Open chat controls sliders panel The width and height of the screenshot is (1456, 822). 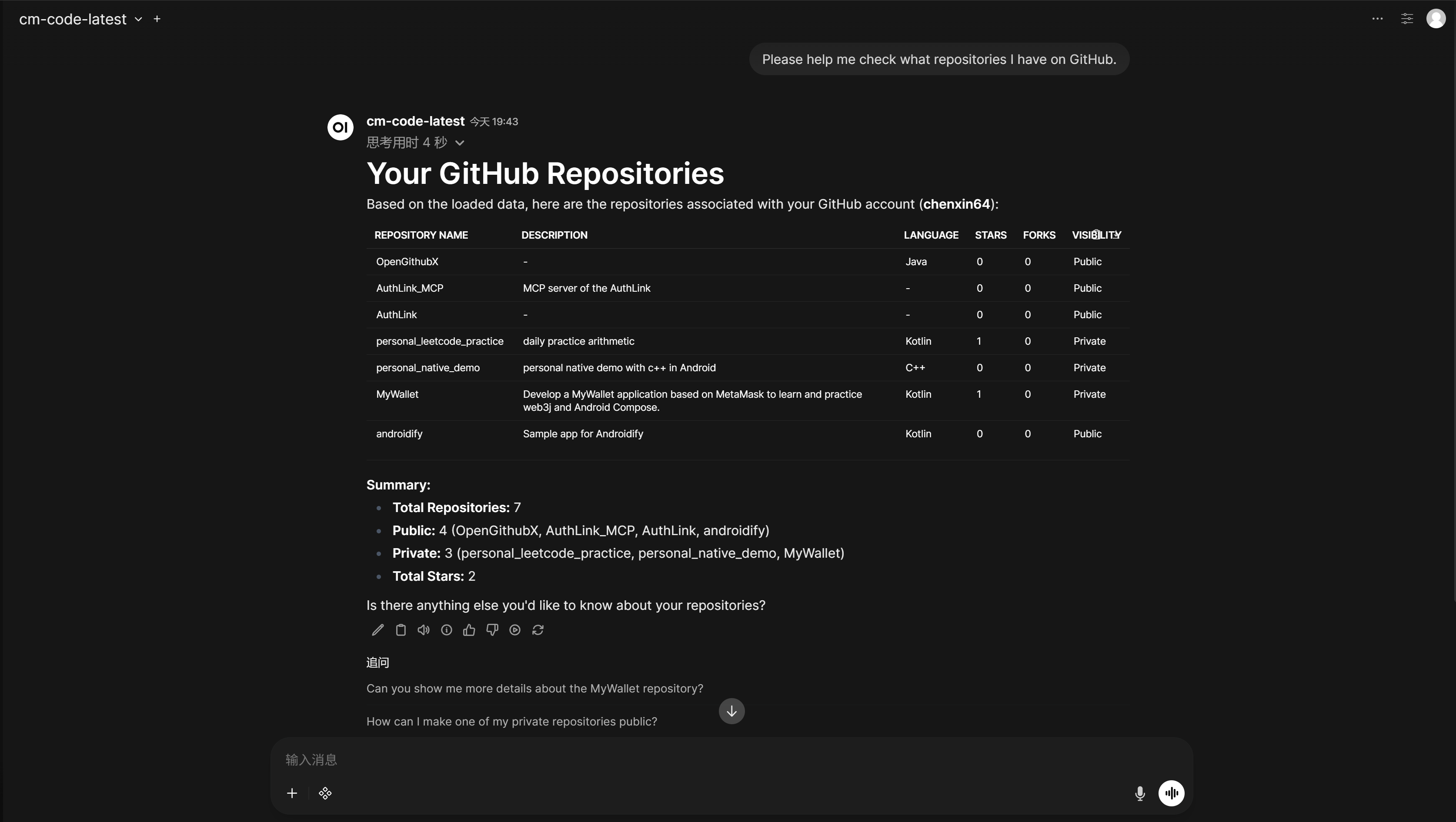click(1407, 19)
